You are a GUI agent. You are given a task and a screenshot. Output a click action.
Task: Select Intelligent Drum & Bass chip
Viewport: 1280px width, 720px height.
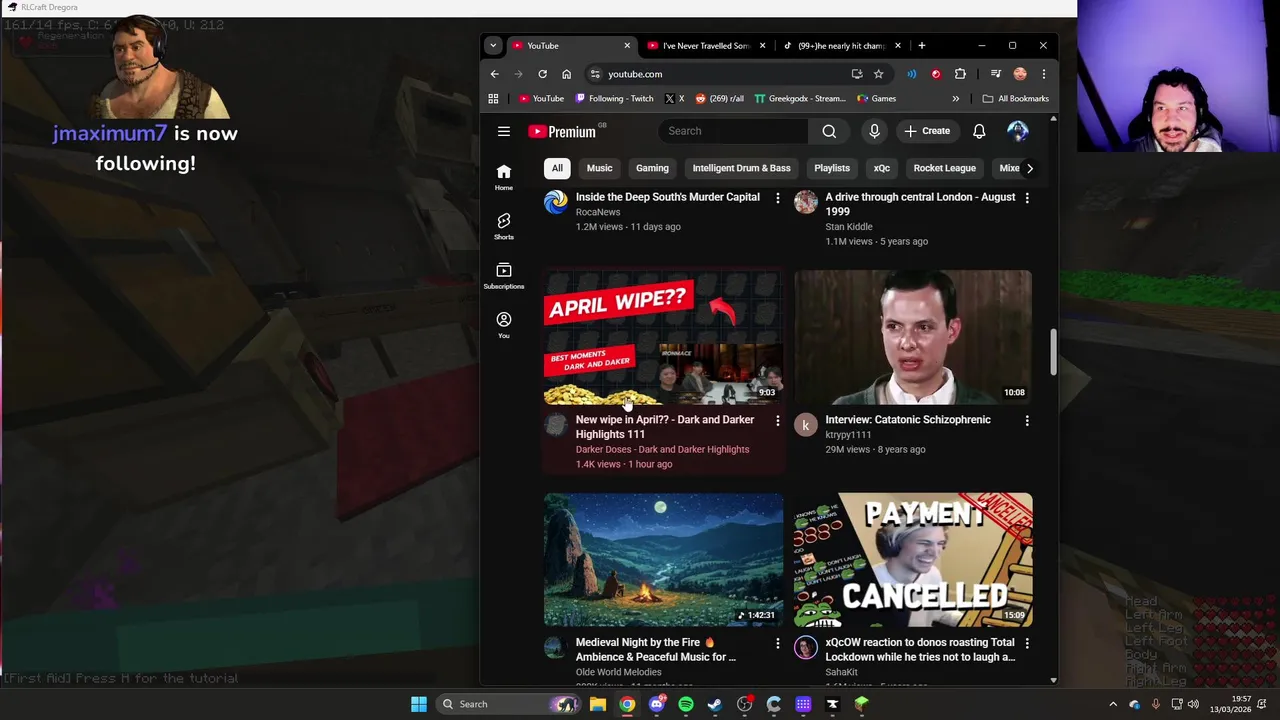pyautogui.click(x=741, y=168)
